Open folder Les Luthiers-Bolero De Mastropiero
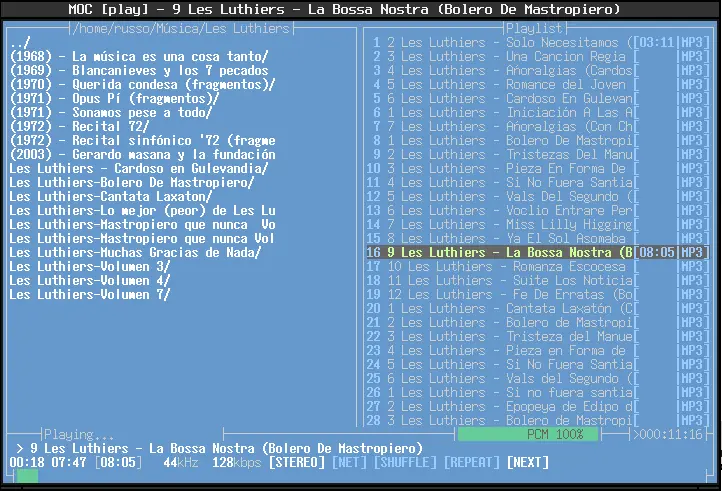Viewport: 722px width, 491px height. 132,182
